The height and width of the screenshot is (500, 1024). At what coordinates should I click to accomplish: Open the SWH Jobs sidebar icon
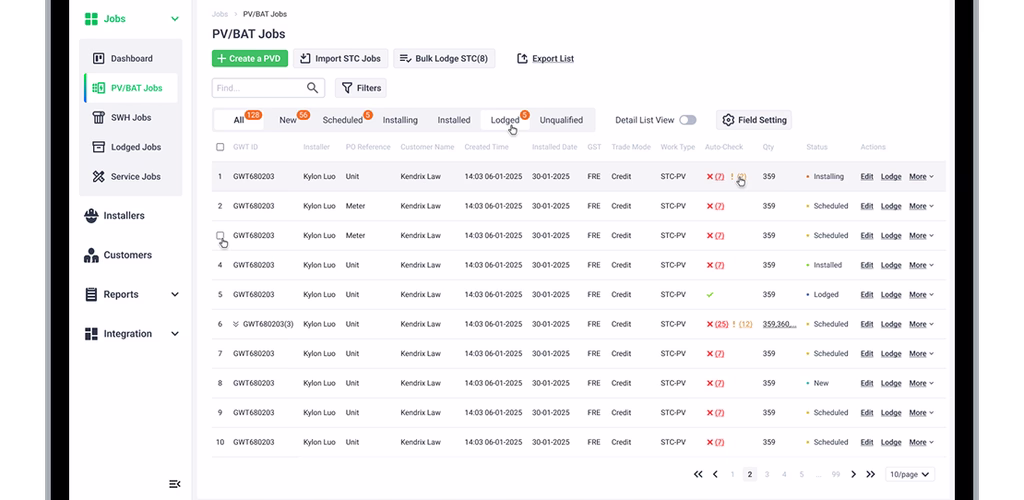coord(99,117)
